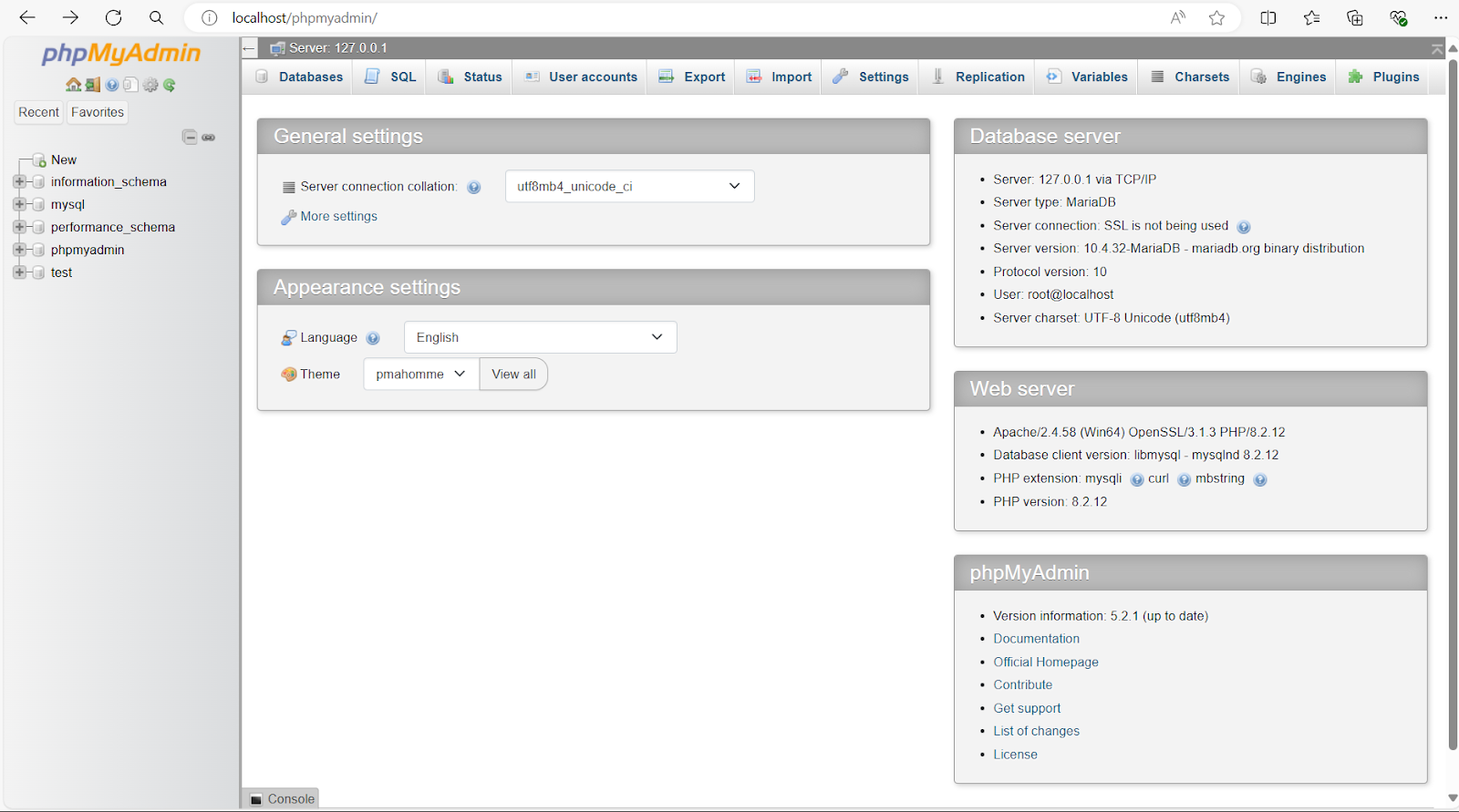Screen dimensions: 1459x812
Task: Open the Settings tab
Action: click(871, 77)
